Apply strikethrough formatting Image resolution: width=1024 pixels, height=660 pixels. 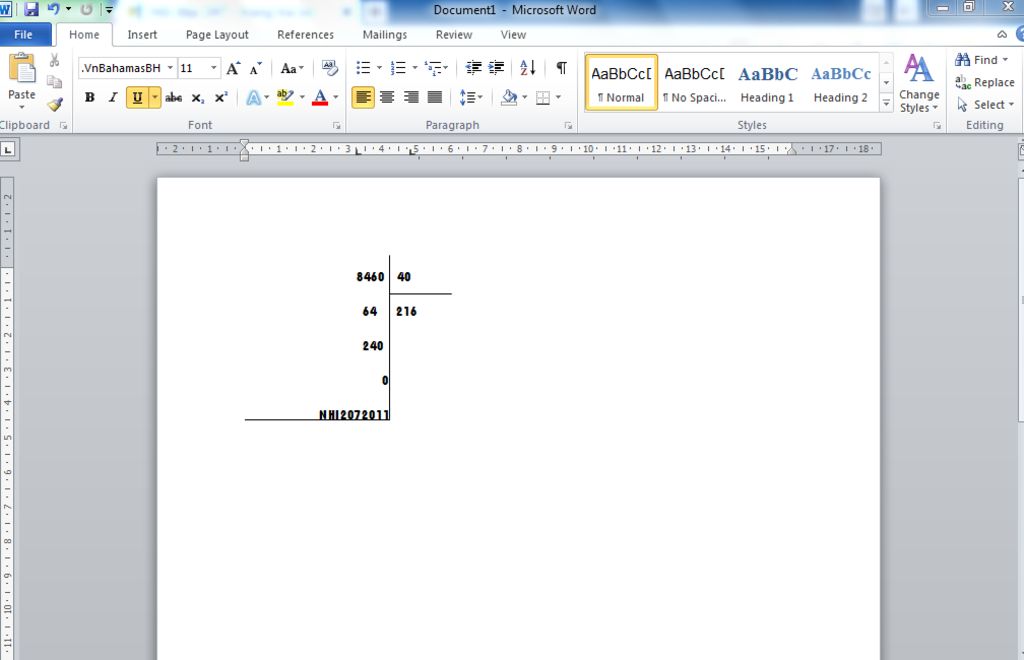pyautogui.click(x=173, y=98)
